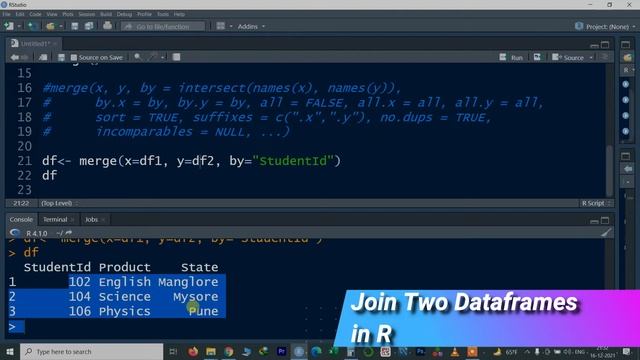The width and height of the screenshot is (640, 360).
Task: Open VLC media player from the taskbar
Action: 455,351
